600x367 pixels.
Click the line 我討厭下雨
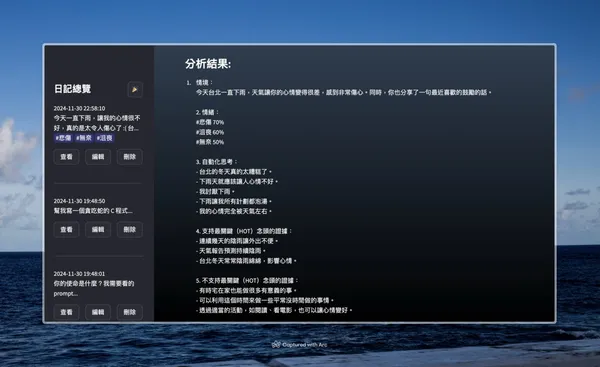[x=215, y=191]
